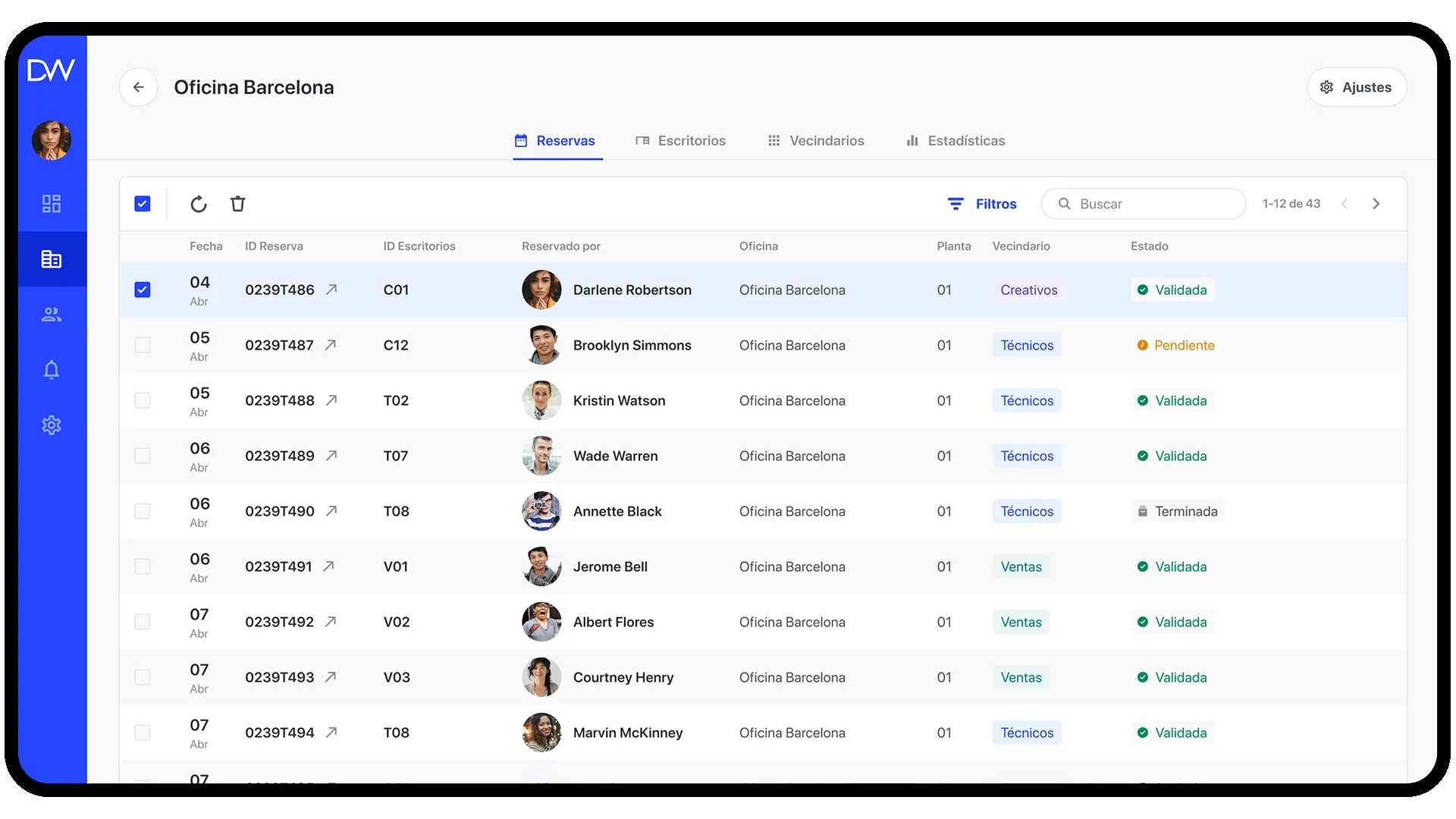This screenshot has width=1456, height=819.
Task: Open settings from the sidebar gear icon
Action: 52,425
